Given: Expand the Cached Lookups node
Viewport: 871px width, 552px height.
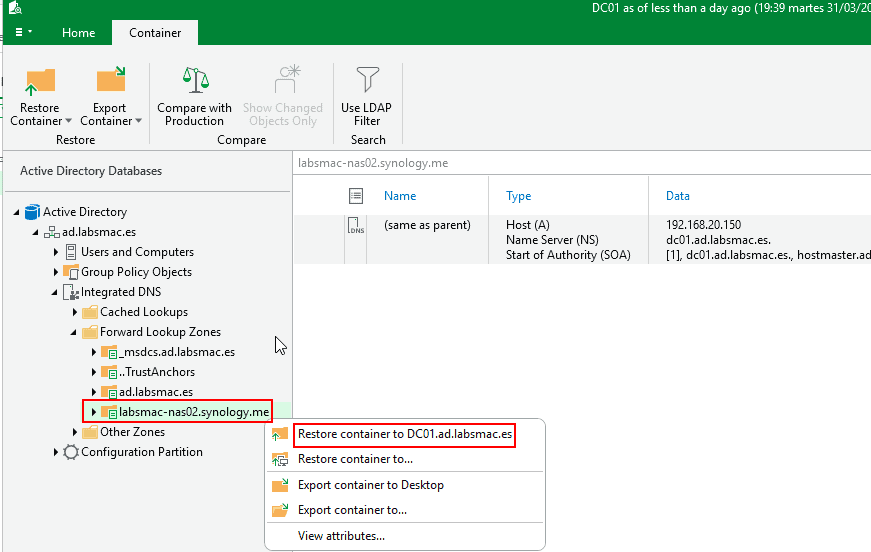Looking at the screenshot, I should pos(74,312).
